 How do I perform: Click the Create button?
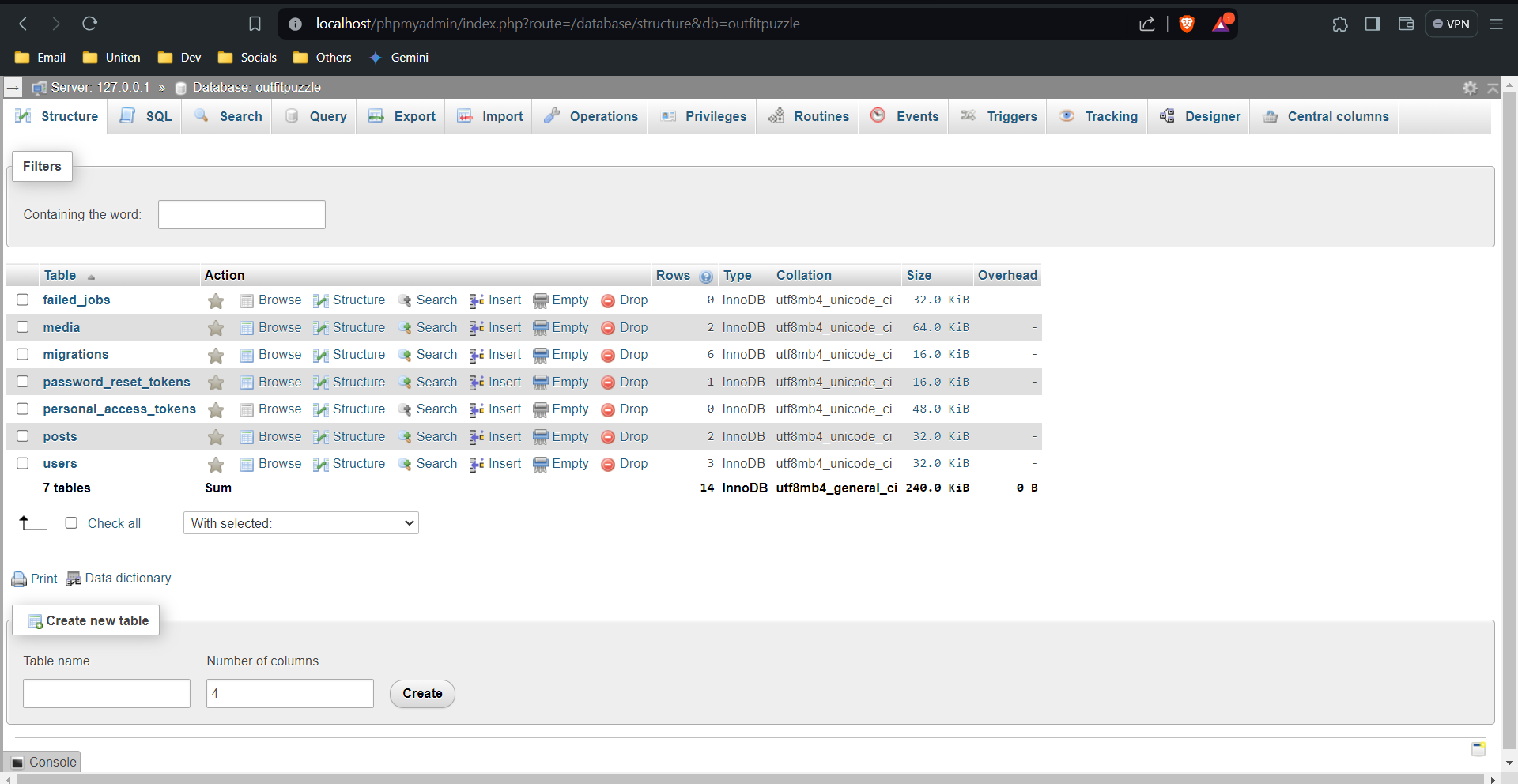click(x=422, y=694)
